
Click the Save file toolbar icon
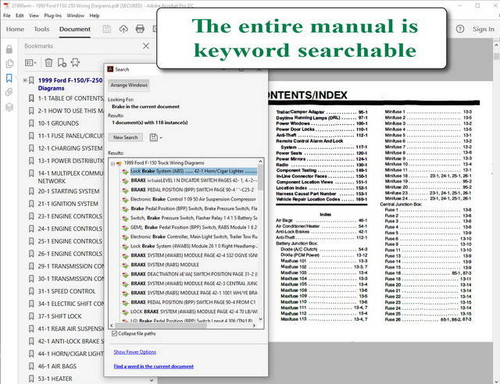click(107, 29)
